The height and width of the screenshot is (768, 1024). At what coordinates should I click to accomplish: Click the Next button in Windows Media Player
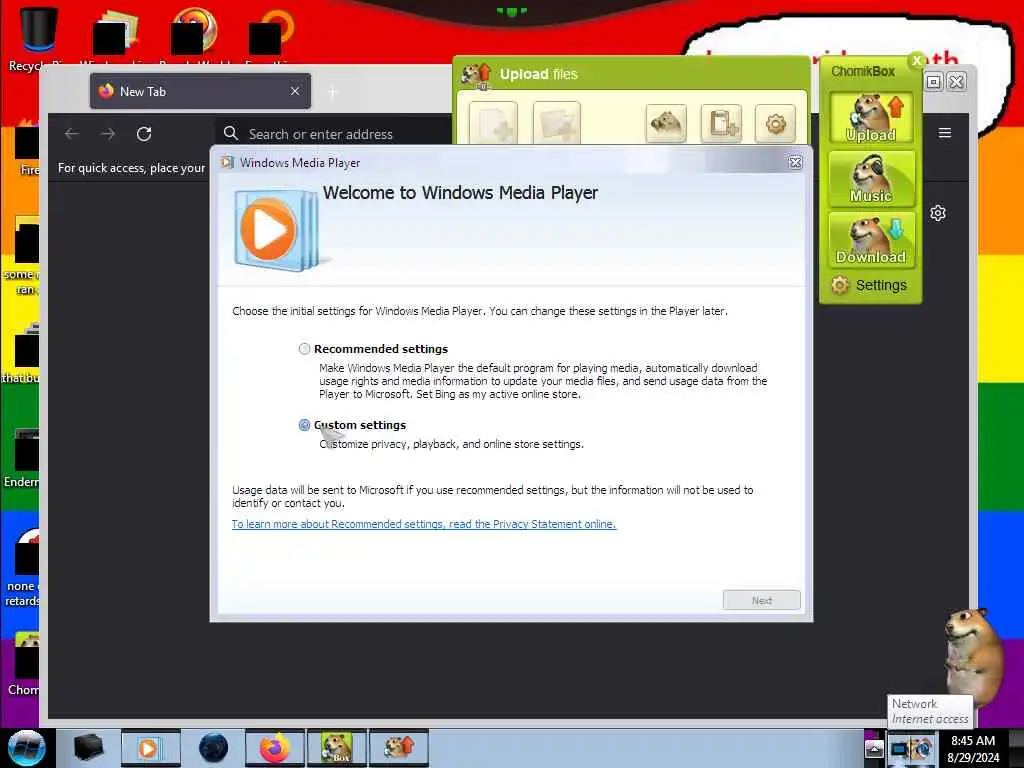[x=761, y=600]
